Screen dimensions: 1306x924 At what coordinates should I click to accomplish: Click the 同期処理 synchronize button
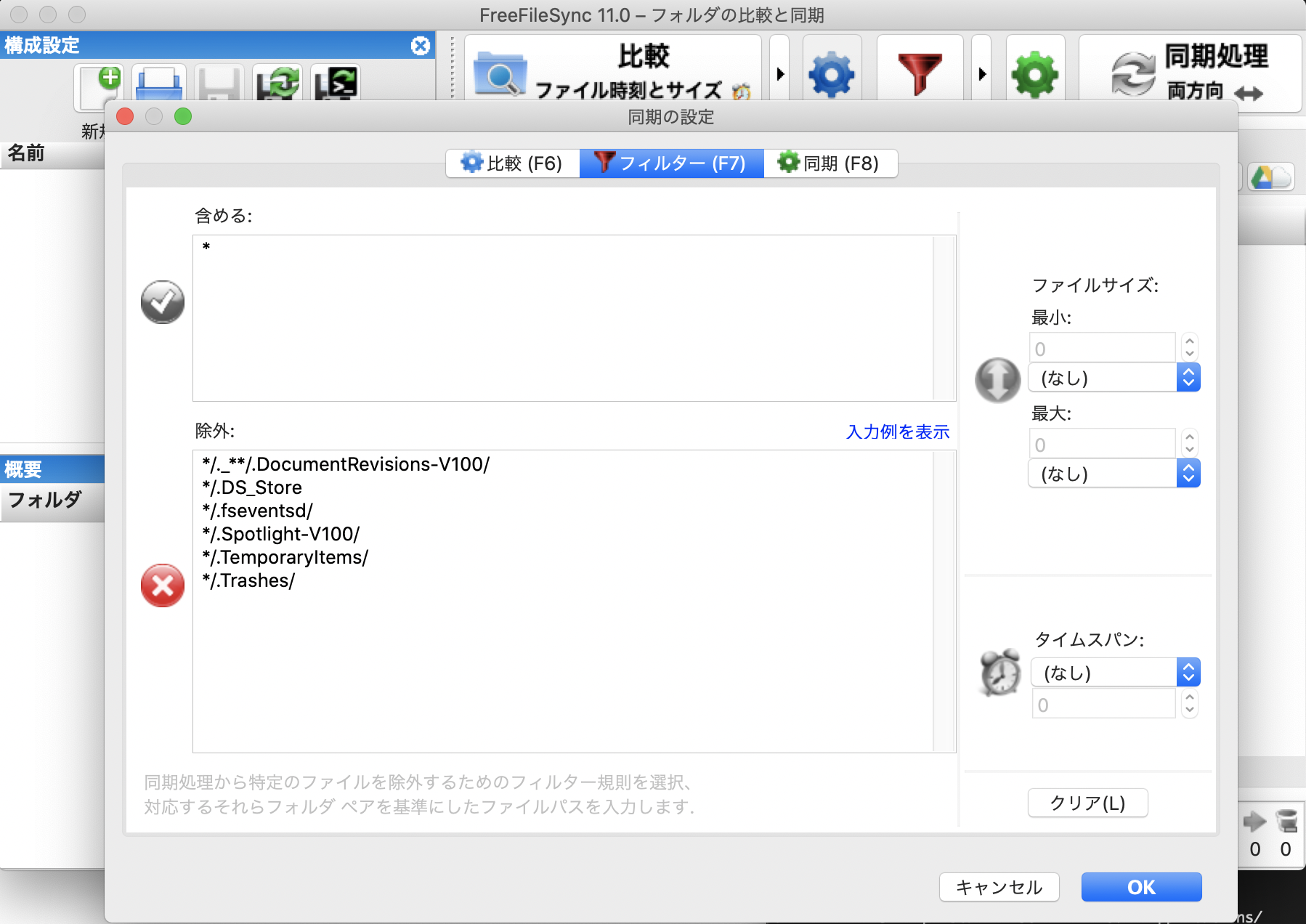[x=1190, y=73]
